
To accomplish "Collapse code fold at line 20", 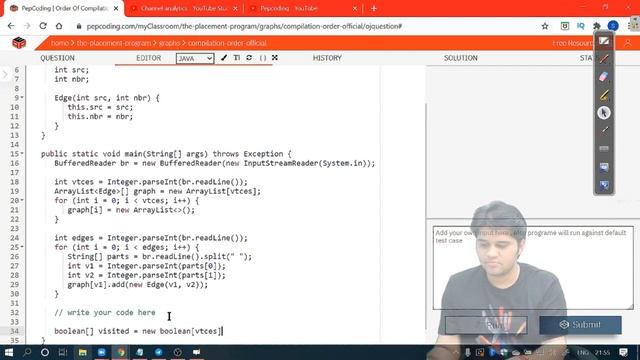I will point(22,200).
